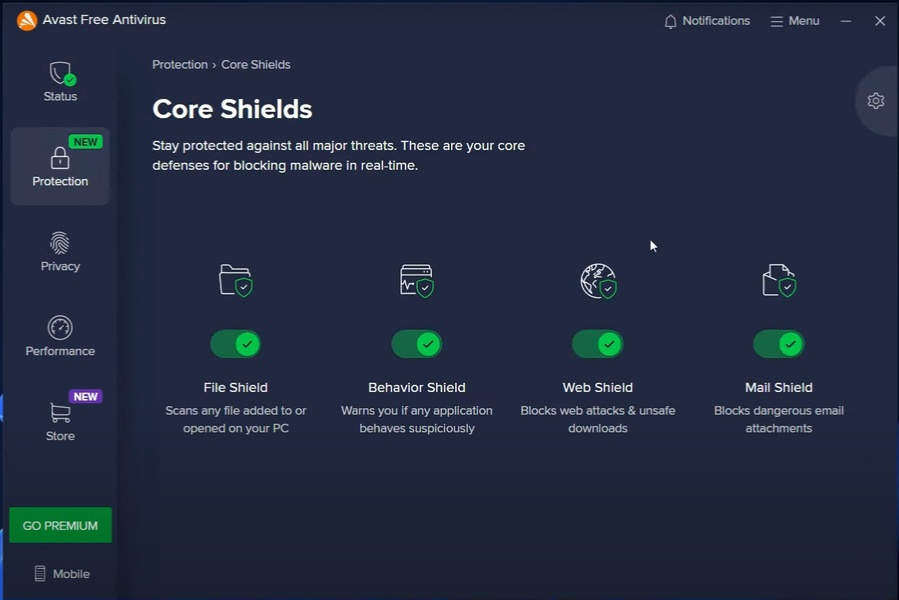Toggle the Web Shield switch
Screen dimensions: 899x600
(x=598, y=344)
